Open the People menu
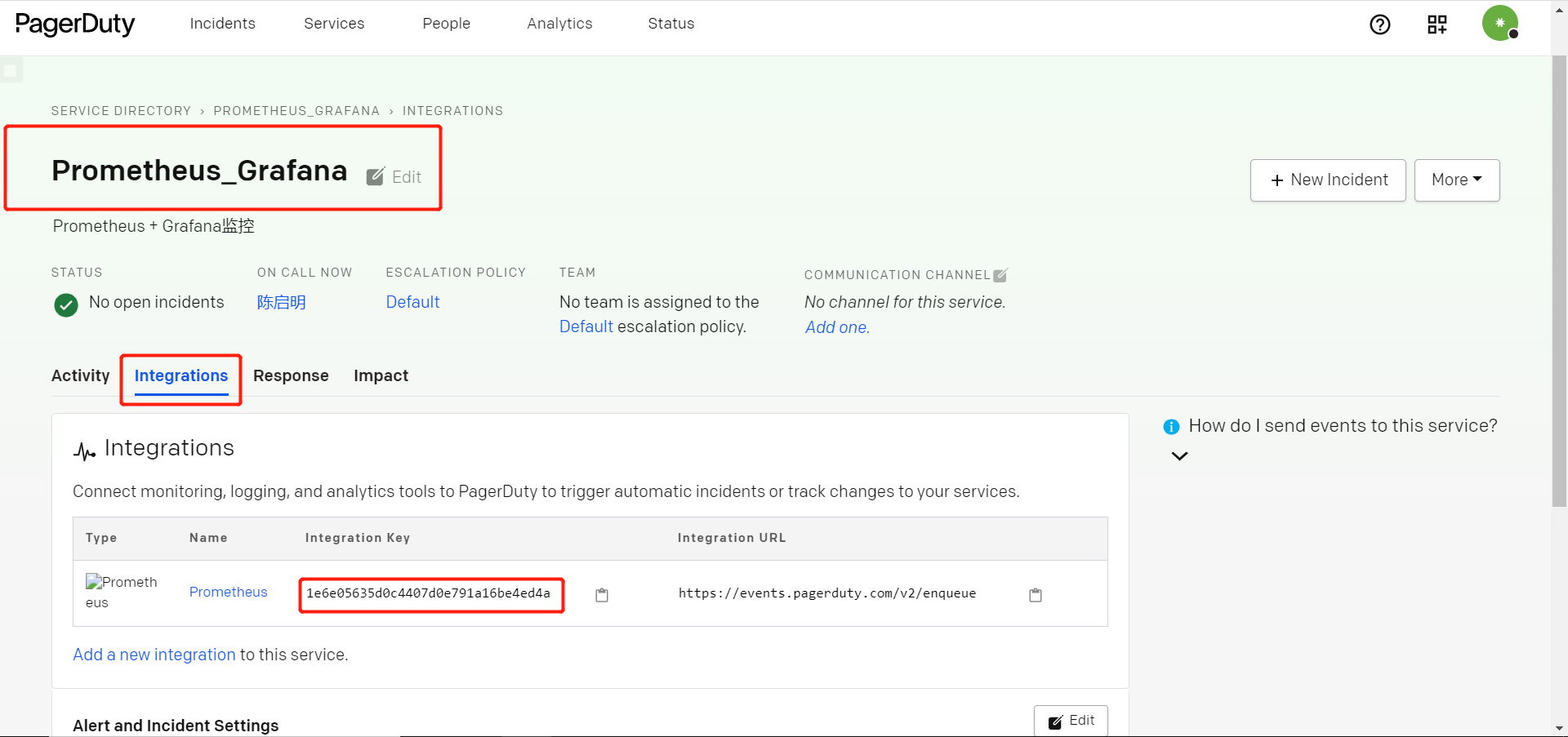Viewport: 1568px width, 737px height. [x=447, y=24]
